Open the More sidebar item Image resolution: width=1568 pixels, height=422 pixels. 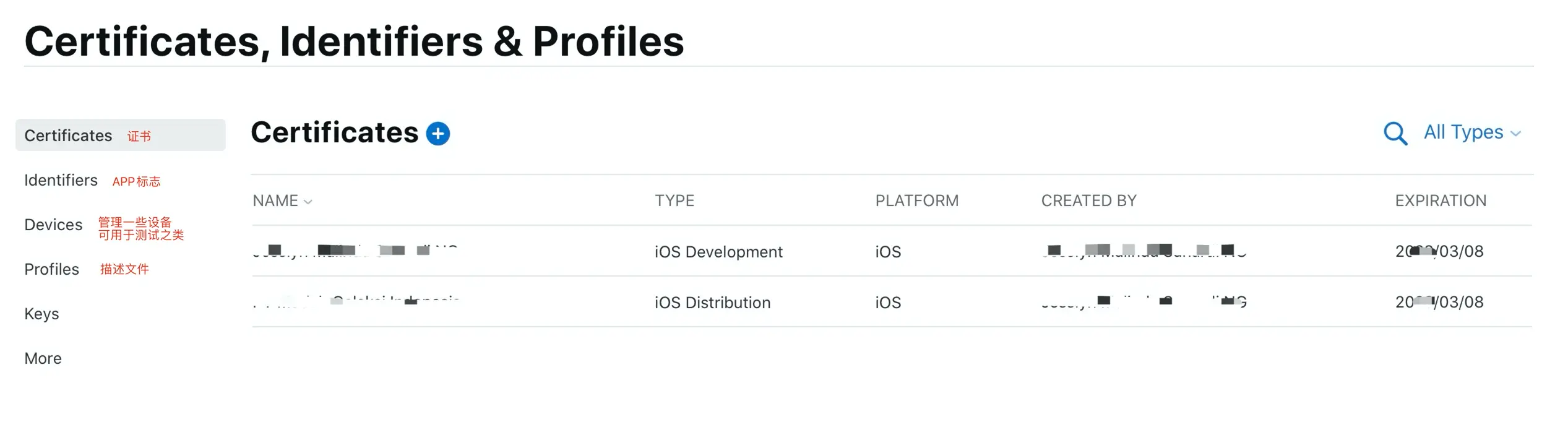click(x=43, y=358)
